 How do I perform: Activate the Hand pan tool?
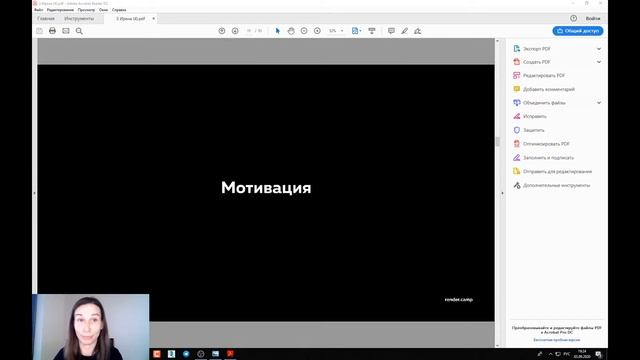[291, 31]
